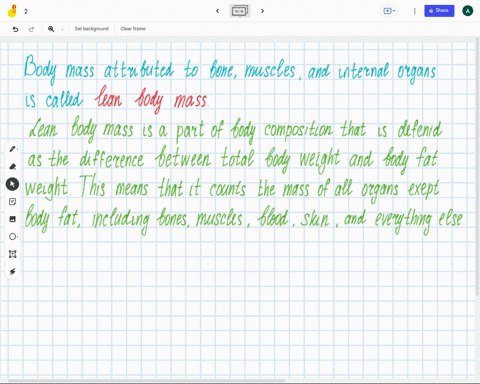480x384 pixels.
Task: Select the handwritten green word "difference"
Action: pyautogui.click(x=112, y=159)
